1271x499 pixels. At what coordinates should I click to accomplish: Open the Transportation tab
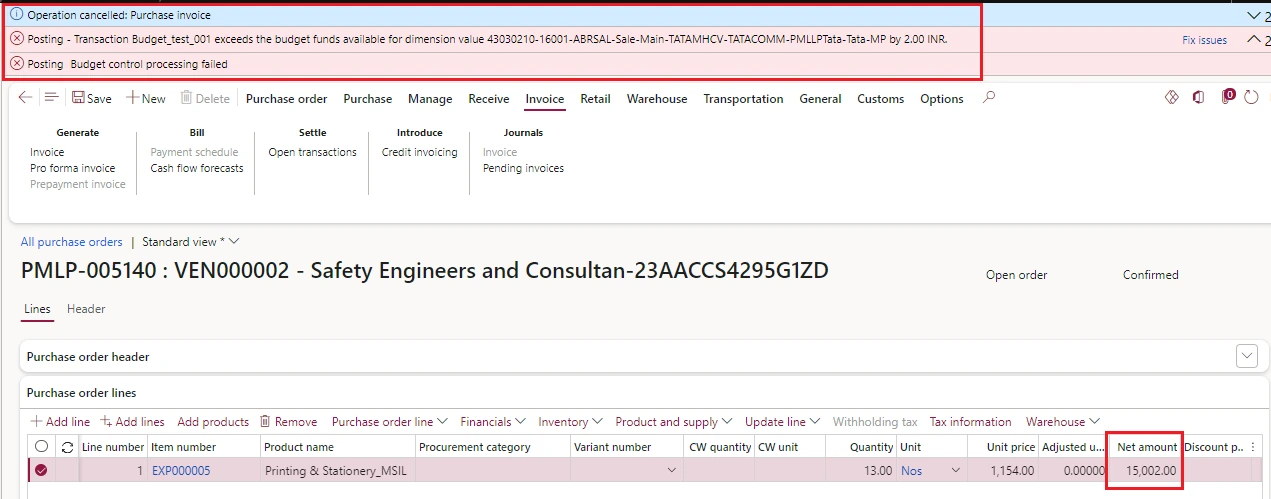tap(743, 99)
